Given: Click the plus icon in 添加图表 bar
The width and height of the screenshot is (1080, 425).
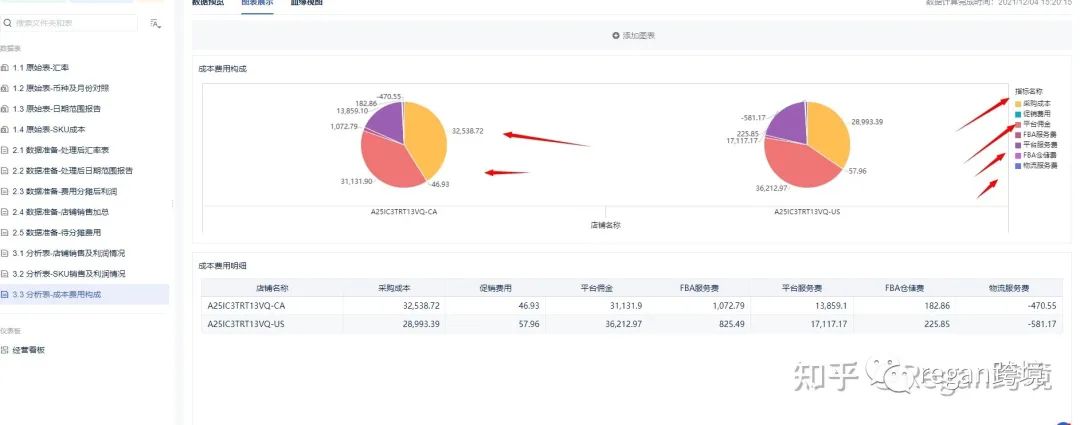Looking at the screenshot, I should pyautogui.click(x=616, y=36).
